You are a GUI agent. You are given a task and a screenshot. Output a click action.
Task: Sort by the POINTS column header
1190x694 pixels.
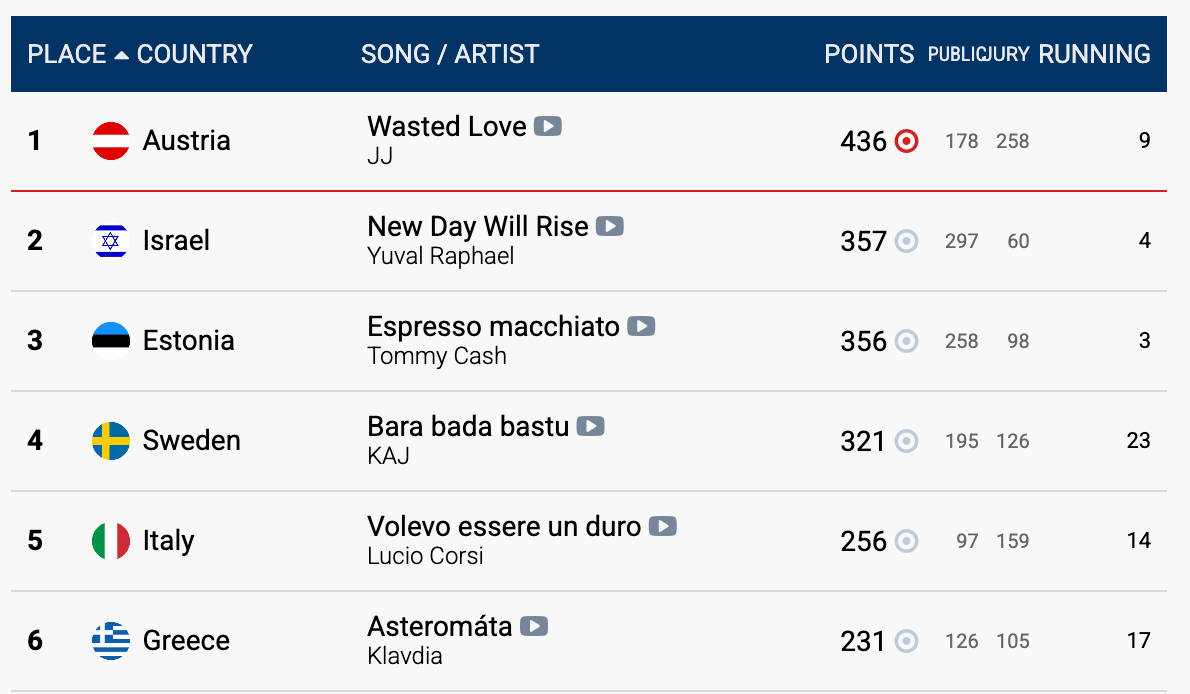coord(869,54)
